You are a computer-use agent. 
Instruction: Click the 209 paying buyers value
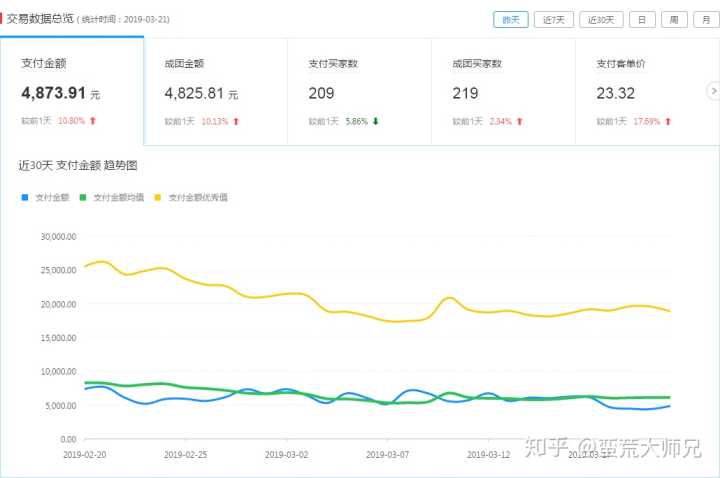[321, 94]
